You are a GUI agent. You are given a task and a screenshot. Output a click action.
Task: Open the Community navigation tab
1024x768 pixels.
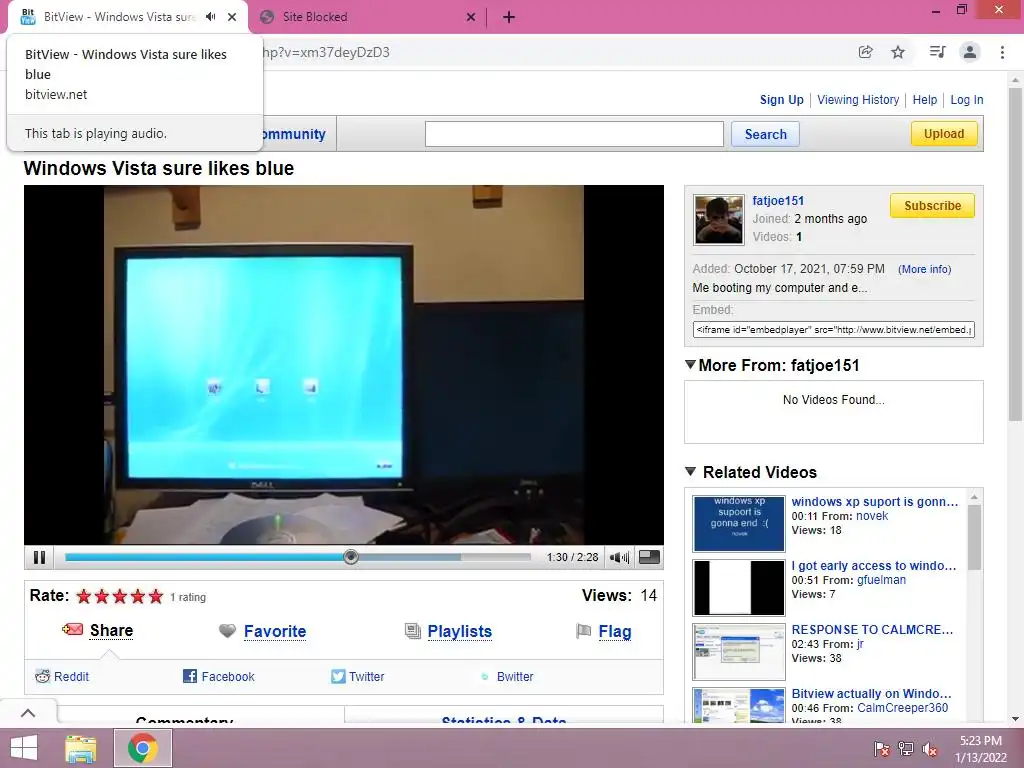pos(295,134)
